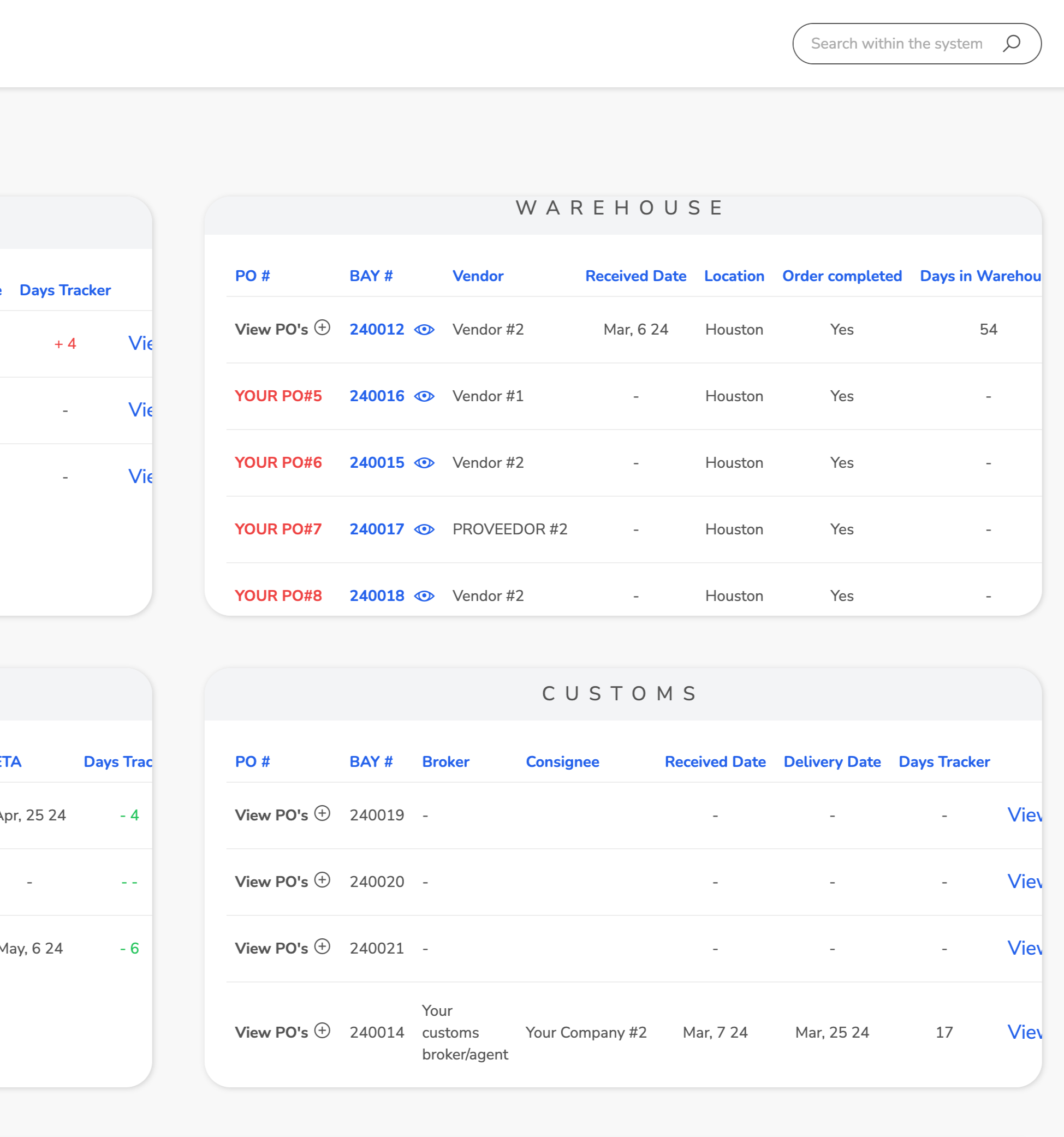Expand the PO list for bay 240019
The height and width of the screenshot is (1137, 1064).
click(x=323, y=814)
